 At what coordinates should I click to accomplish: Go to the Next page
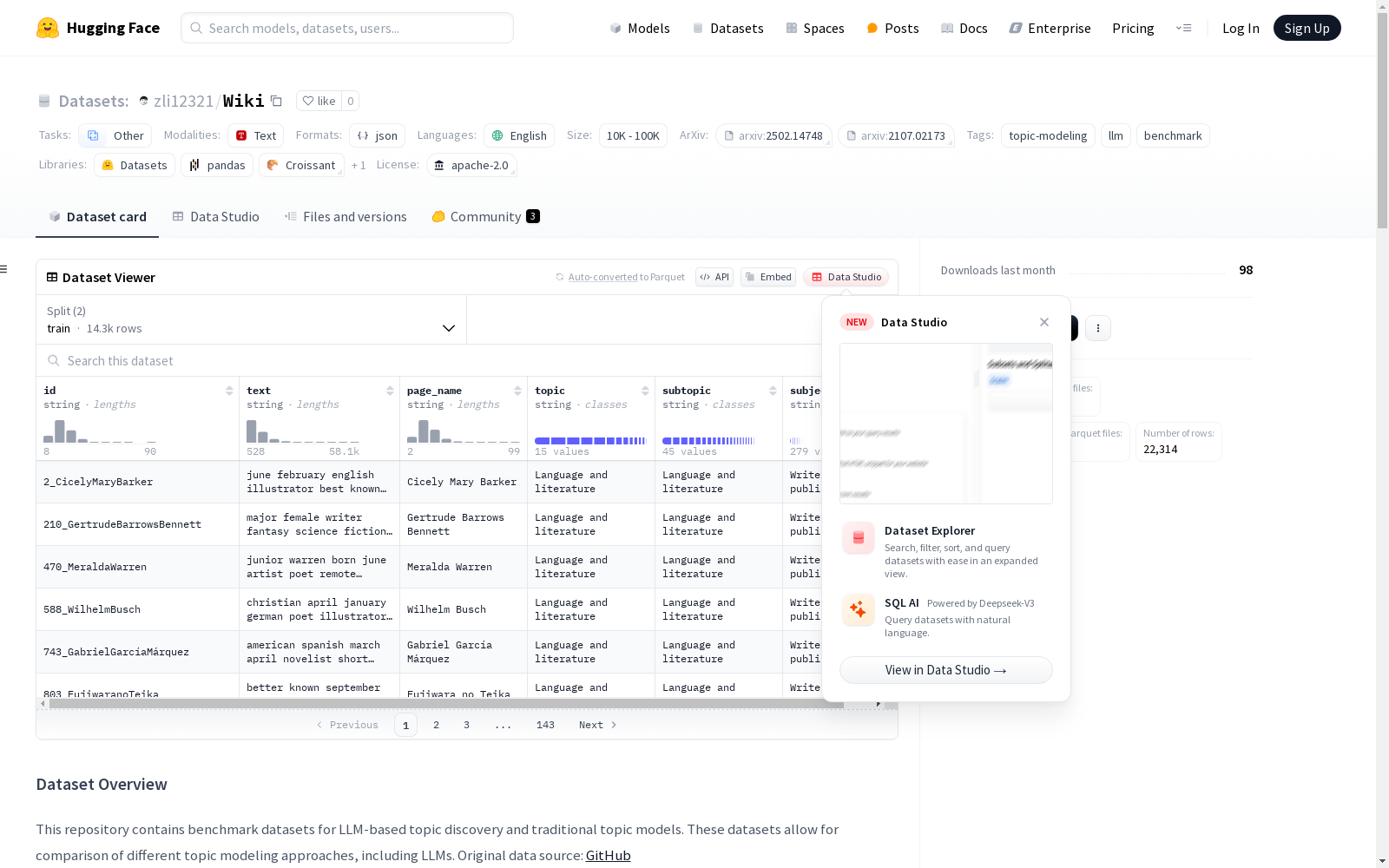coord(598,725)
